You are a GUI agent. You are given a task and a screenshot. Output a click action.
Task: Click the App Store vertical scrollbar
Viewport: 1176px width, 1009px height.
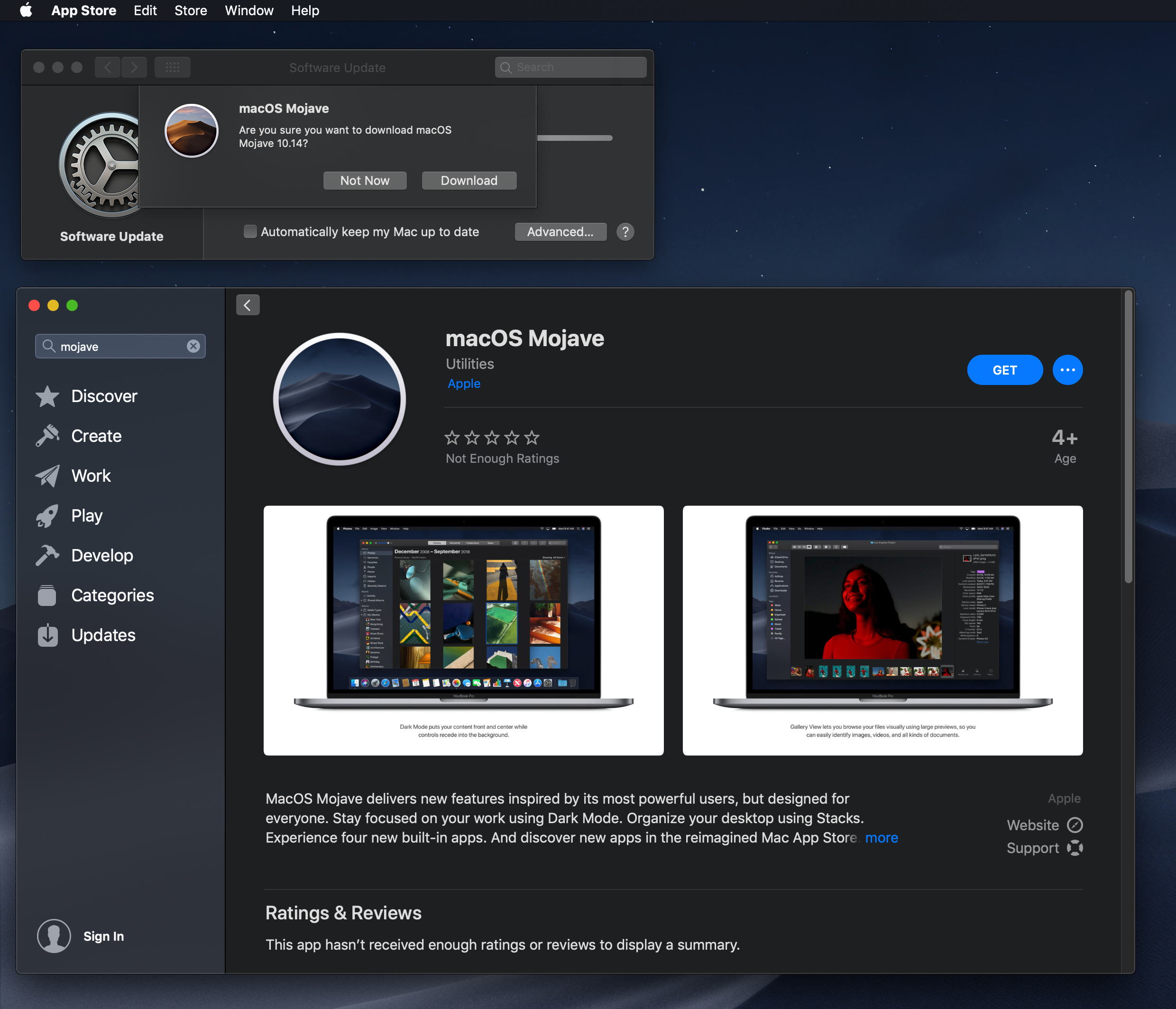pos(1128,437)
